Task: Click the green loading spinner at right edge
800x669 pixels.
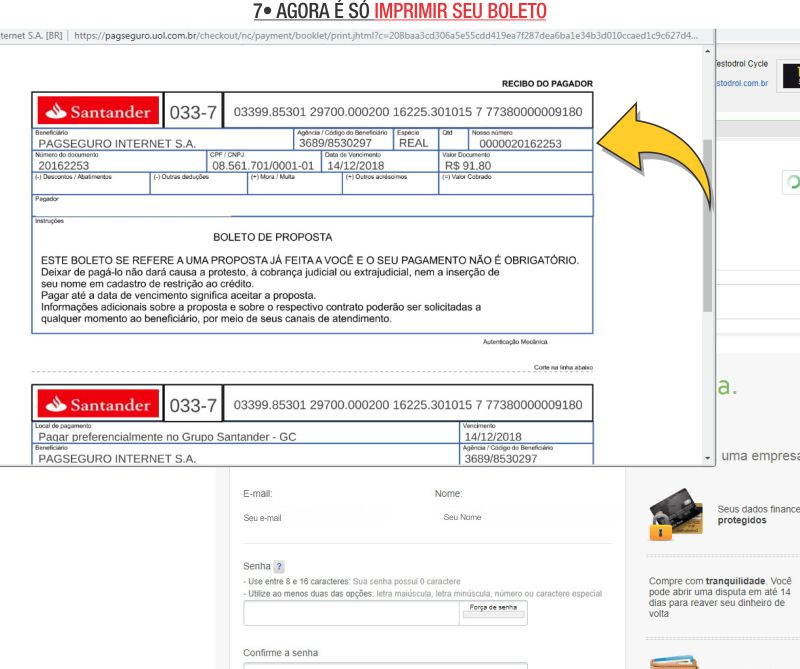Action: pos(793,182)
